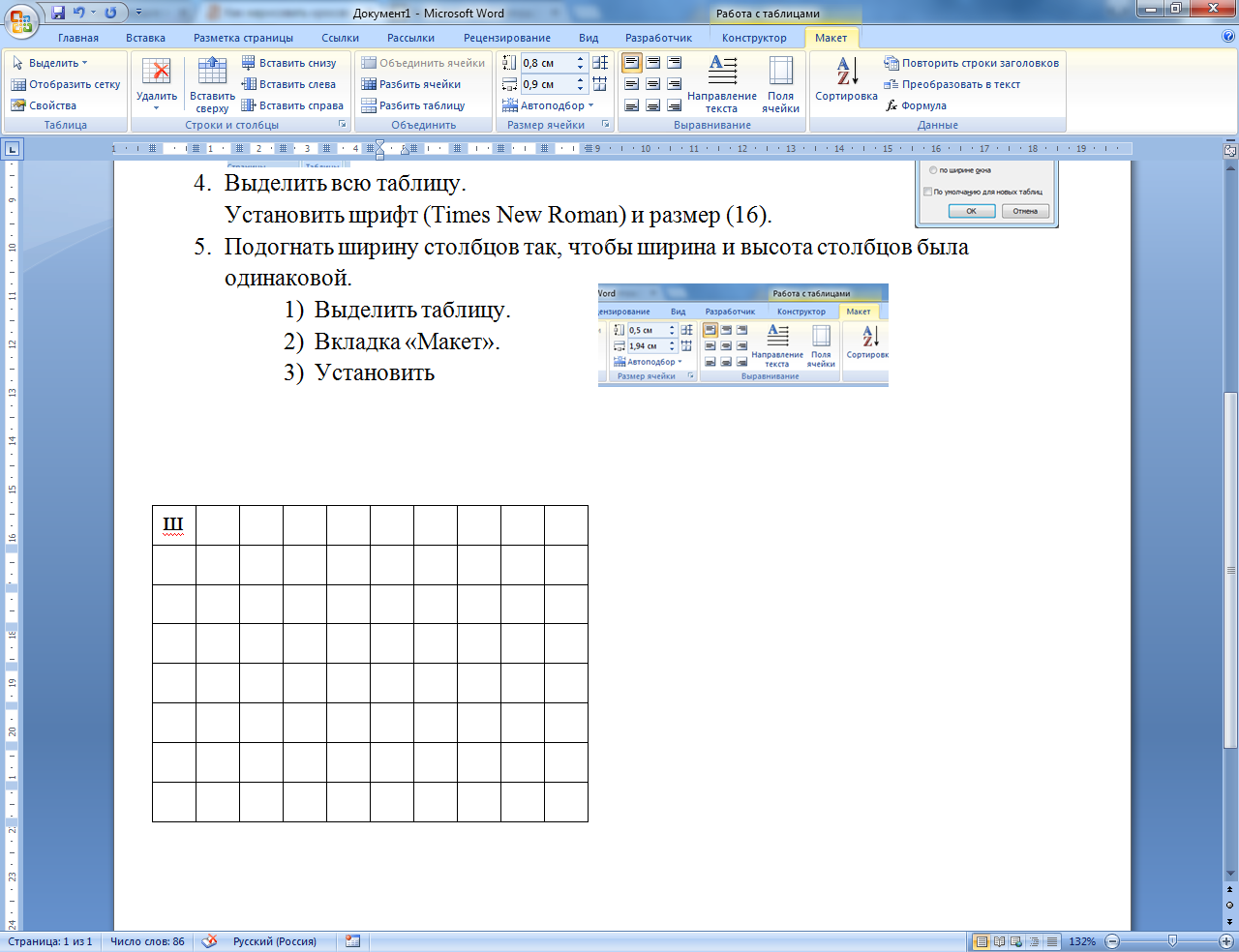1239x952 pixels.
Task: Toggle Повторить строки заголовков
Action: (x=972, y=63)
